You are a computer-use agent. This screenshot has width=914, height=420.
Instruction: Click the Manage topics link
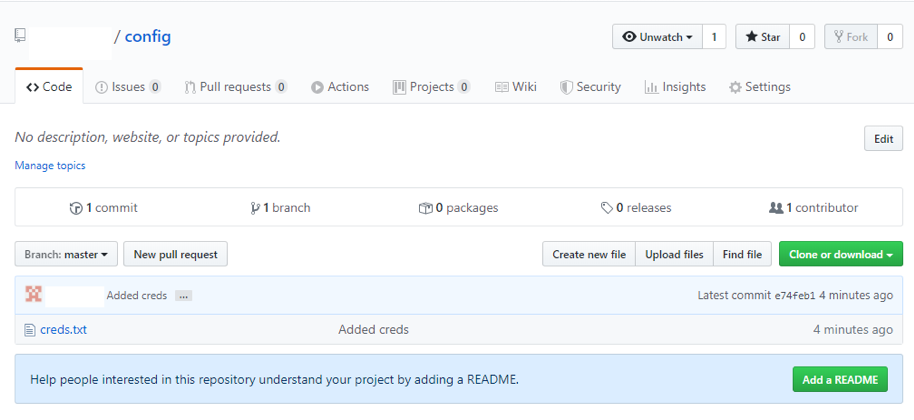pos(50,165)
